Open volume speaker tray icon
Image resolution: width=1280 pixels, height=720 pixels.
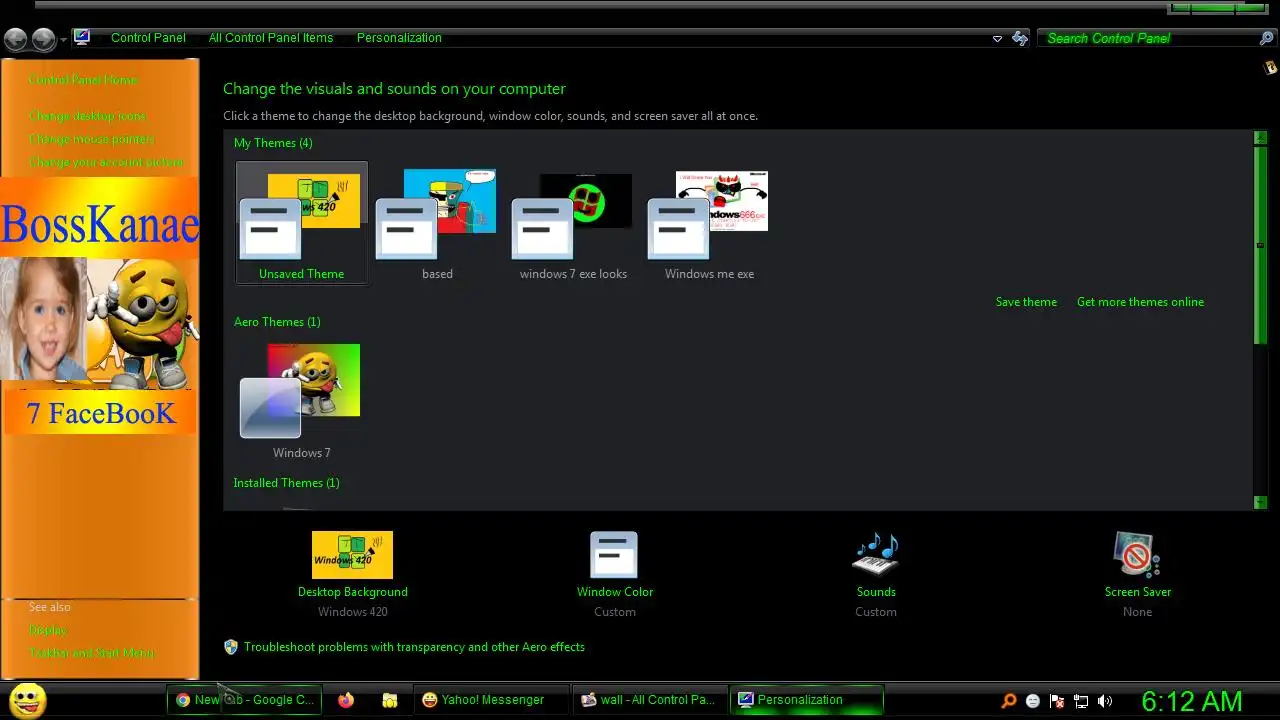pyautogui.click(x=1105, y=701)
